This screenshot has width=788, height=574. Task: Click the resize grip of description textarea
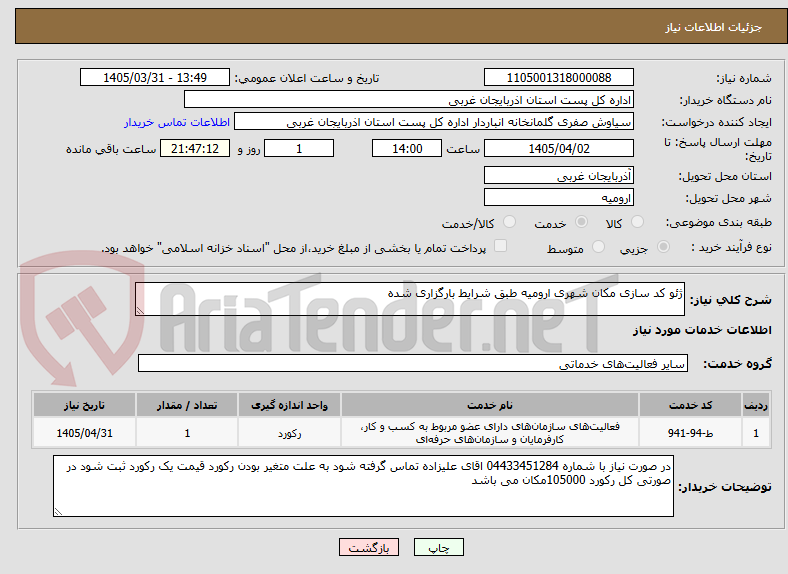(140, 311)
